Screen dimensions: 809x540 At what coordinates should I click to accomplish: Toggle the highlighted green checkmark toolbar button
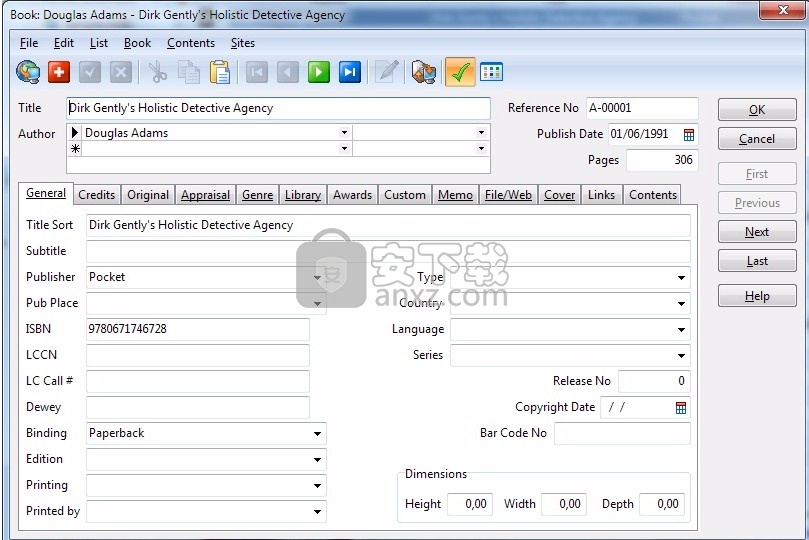point(460,72)
